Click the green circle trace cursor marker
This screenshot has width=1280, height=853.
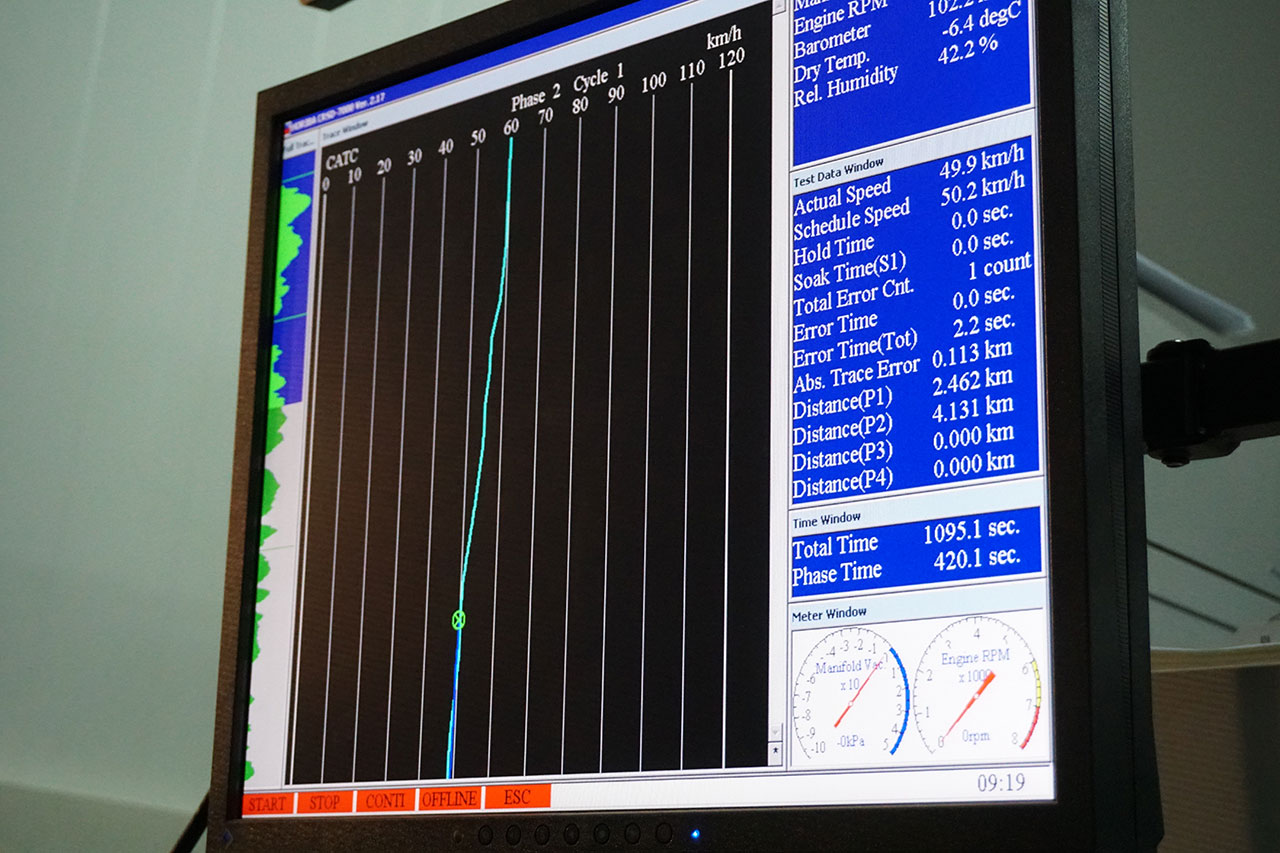point(458,620)
